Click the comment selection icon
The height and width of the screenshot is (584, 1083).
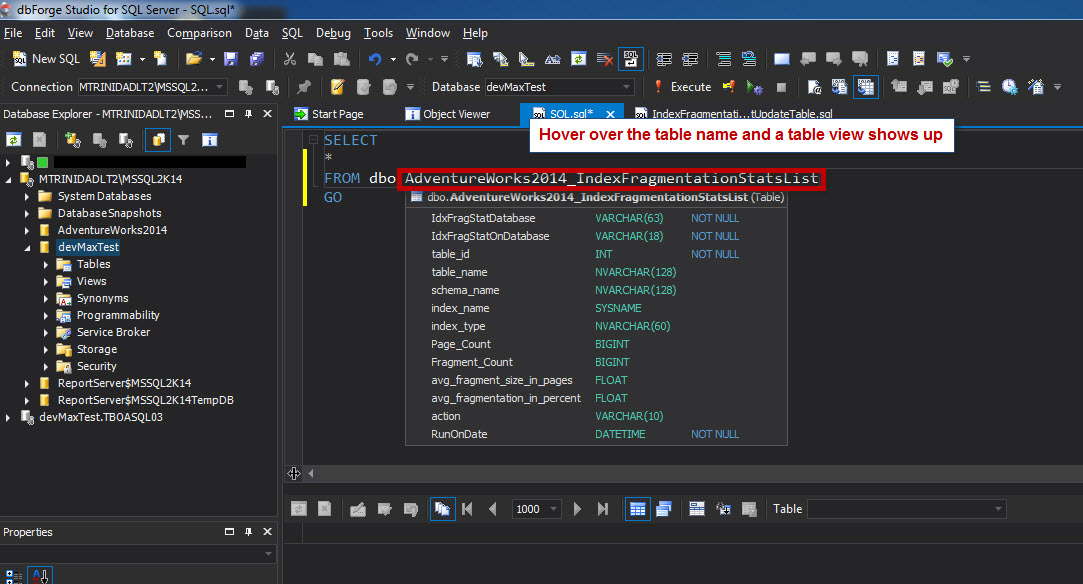point(724,59)
